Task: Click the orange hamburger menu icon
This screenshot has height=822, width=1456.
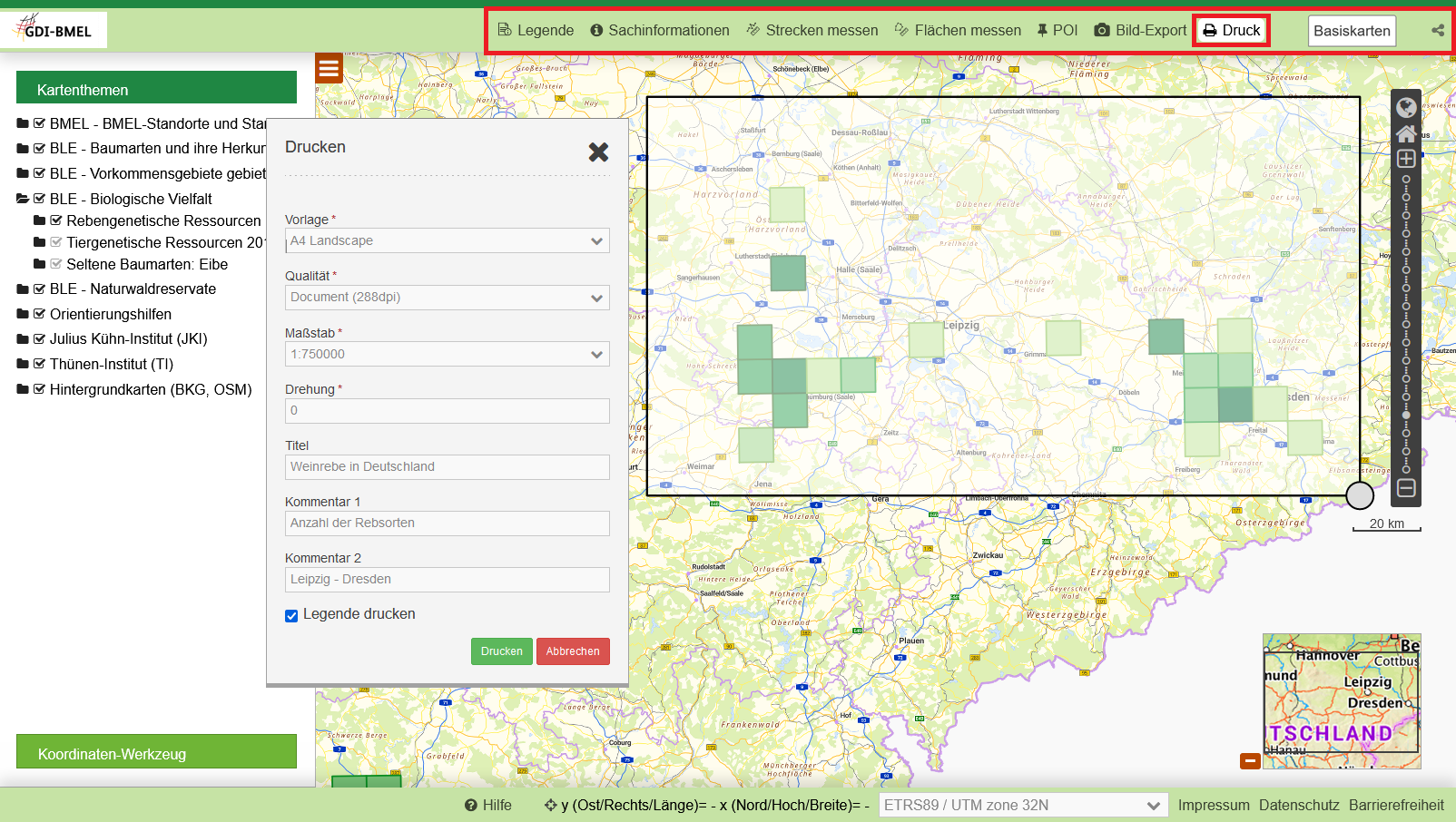Action: pos(329,68)
